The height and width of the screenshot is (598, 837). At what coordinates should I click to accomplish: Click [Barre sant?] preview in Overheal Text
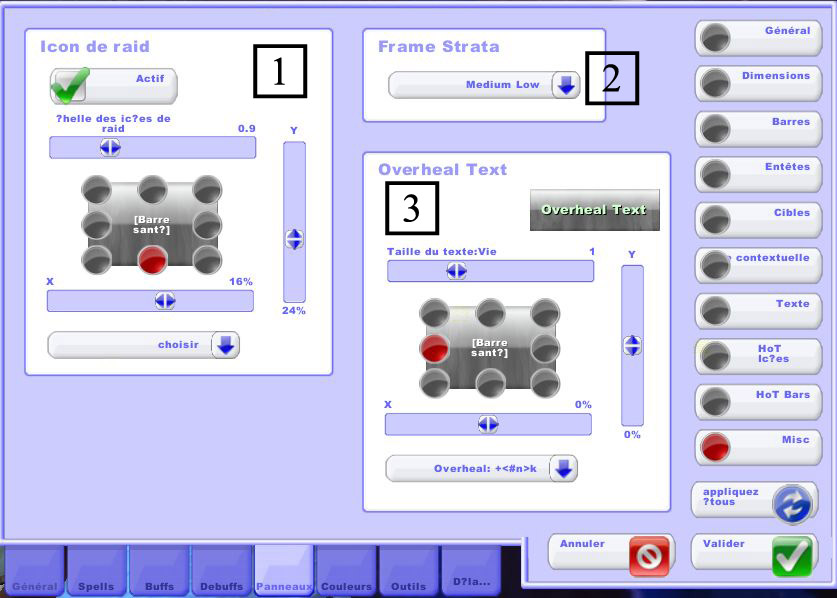[x=489, y=348]
